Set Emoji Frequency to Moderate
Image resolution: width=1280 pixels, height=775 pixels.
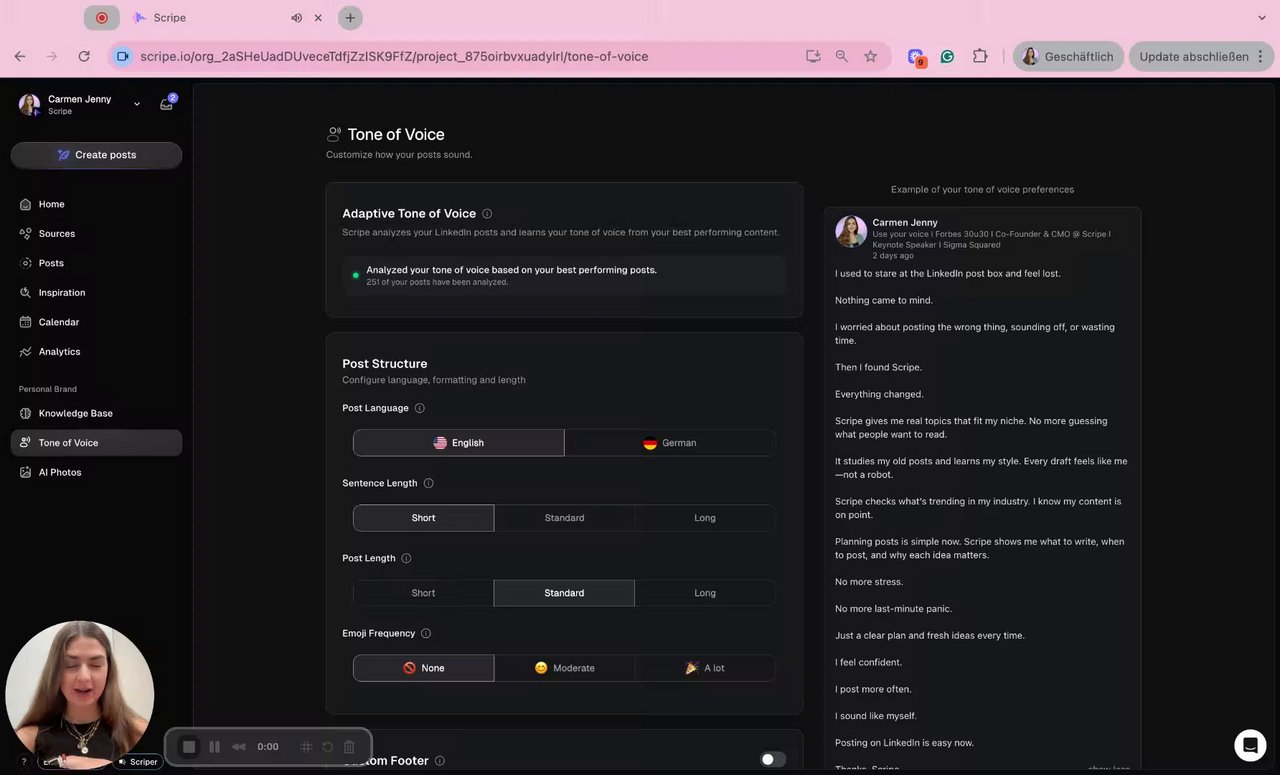[564, 668]
